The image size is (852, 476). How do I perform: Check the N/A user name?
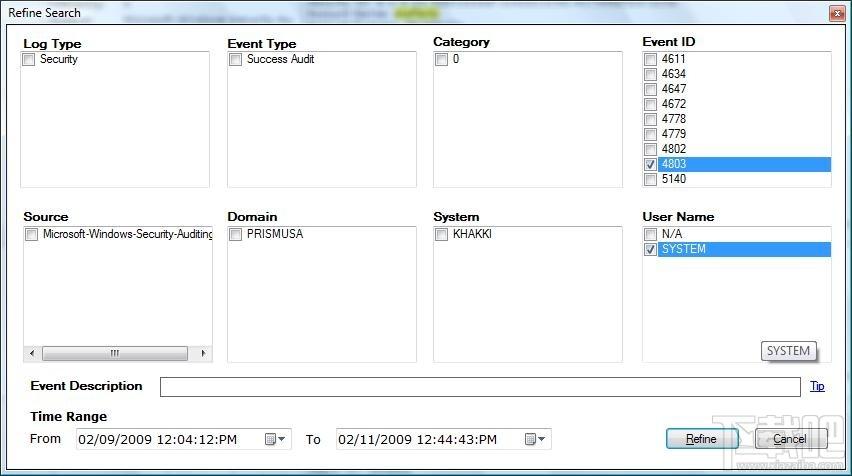tap(650, 234)
